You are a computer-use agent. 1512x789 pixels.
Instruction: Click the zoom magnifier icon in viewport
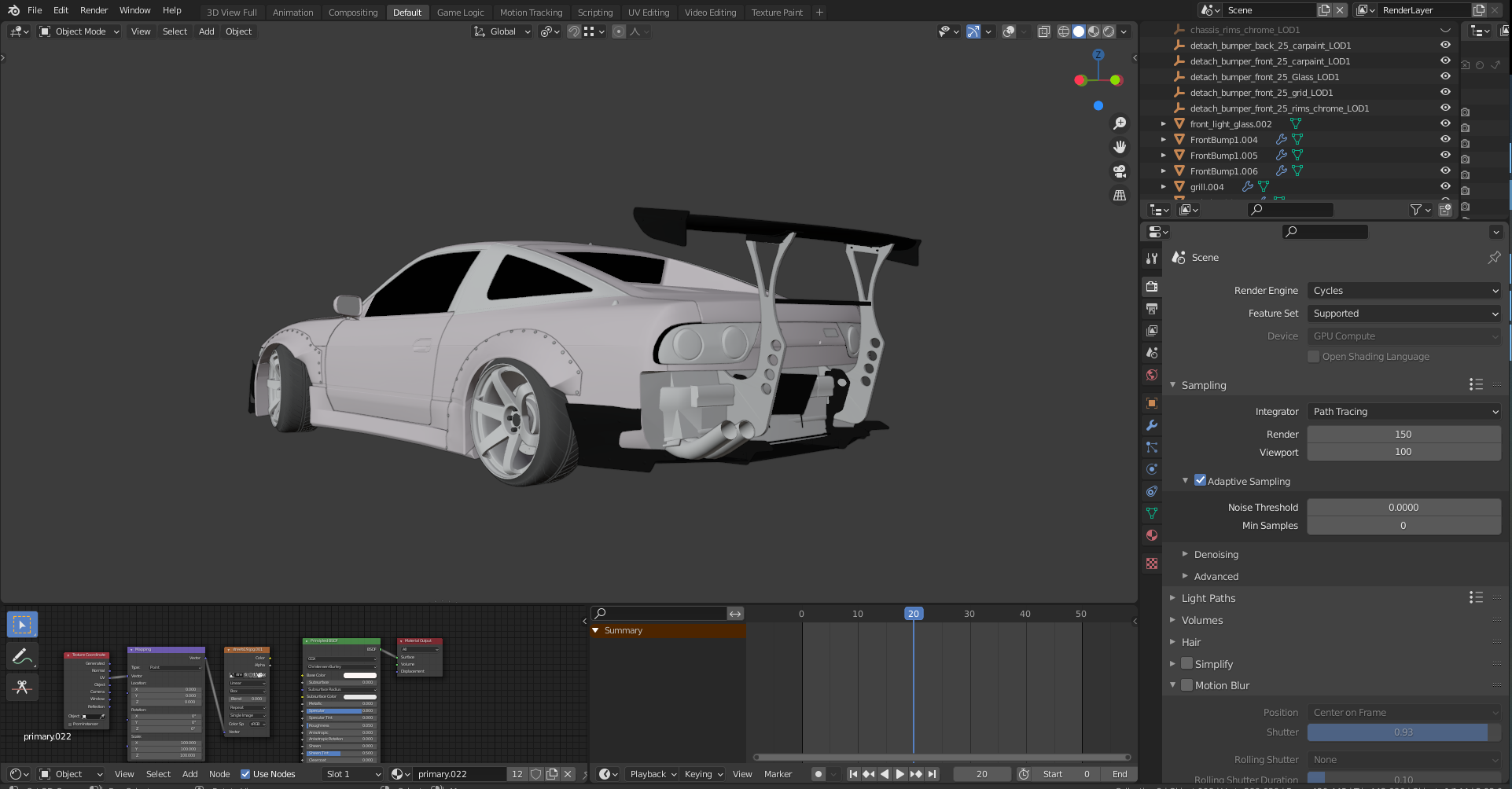tap(1120, 123)
